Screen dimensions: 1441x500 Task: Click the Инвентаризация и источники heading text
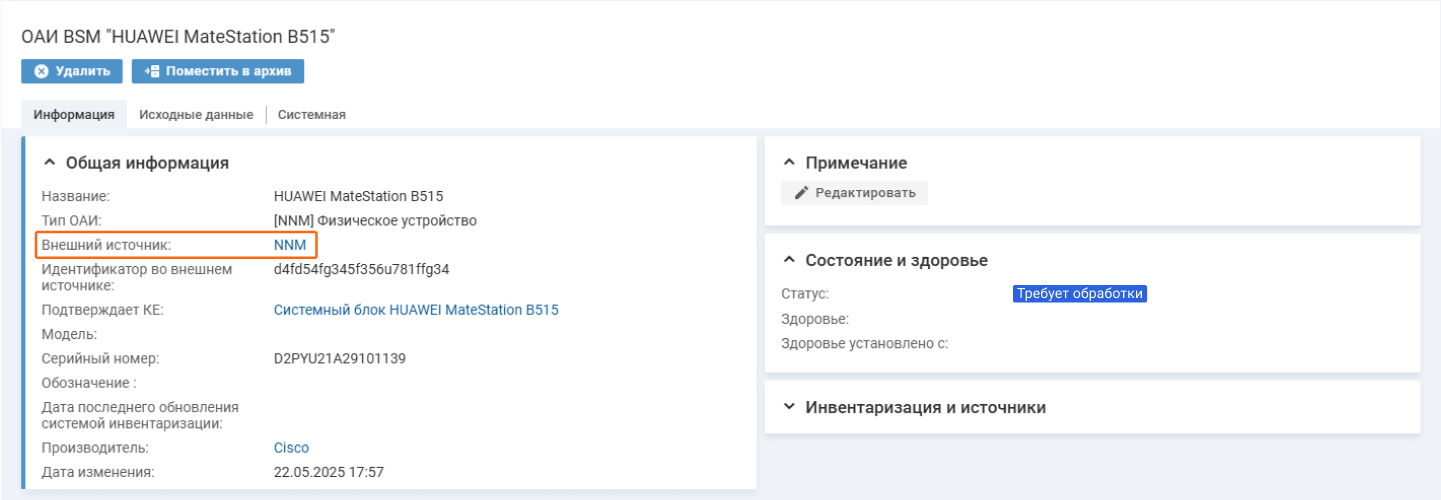coord(926,407)
